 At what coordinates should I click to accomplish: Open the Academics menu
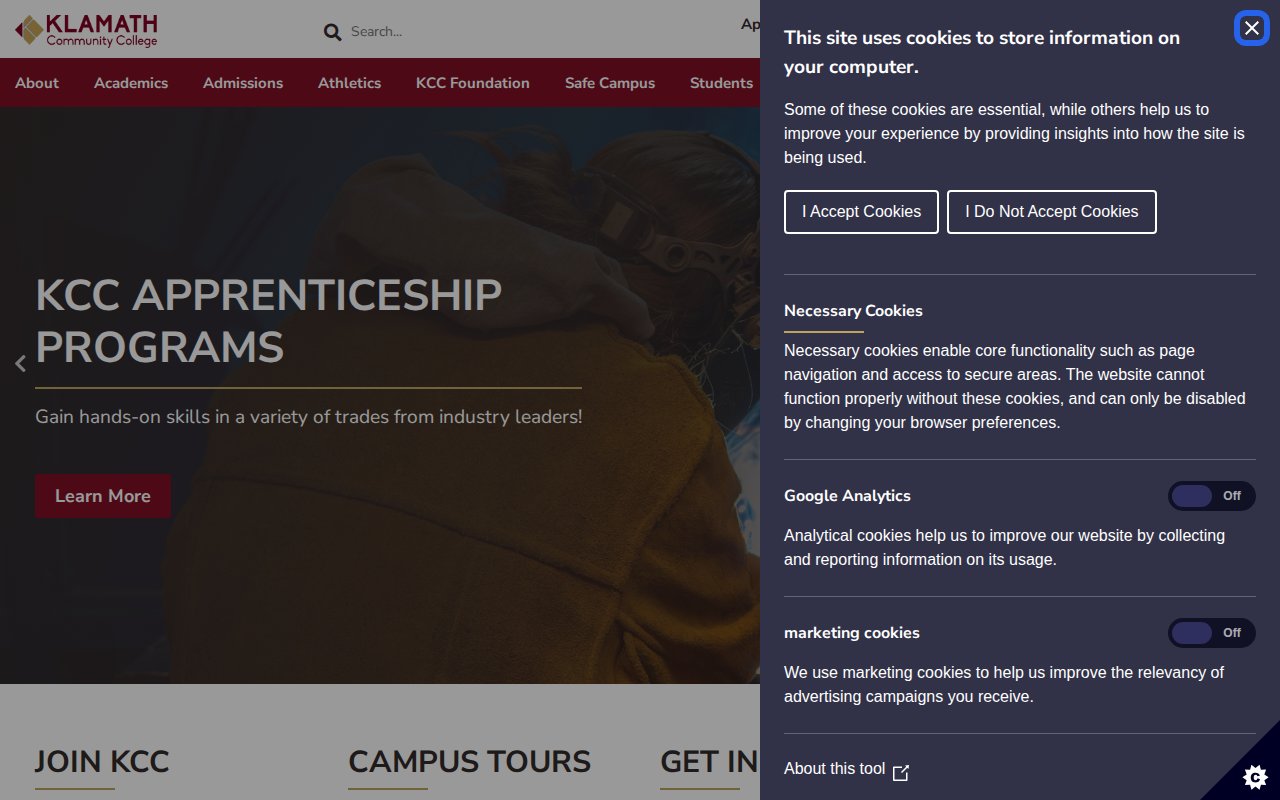click(x=131, y=83)
